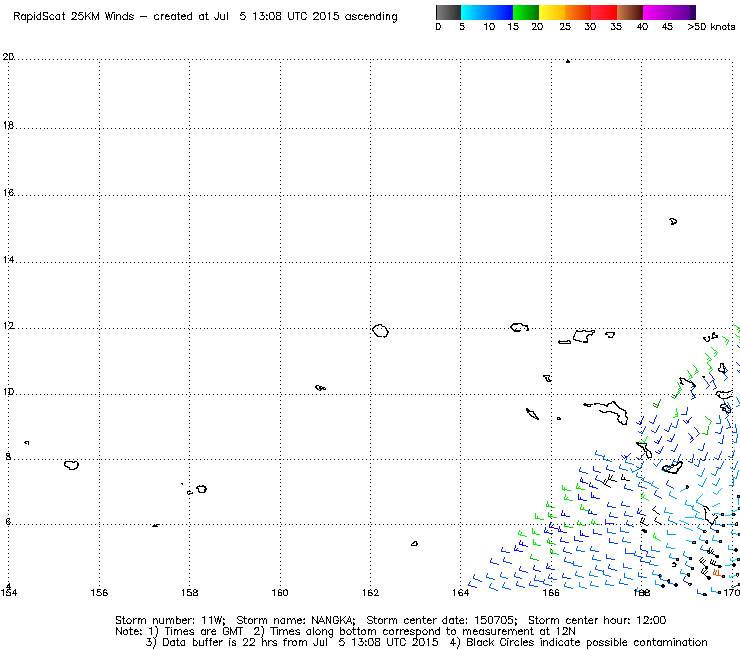Click latitude label "18" on left axis
Viewport: 740px width, 650px height.
tap(8, 126)
